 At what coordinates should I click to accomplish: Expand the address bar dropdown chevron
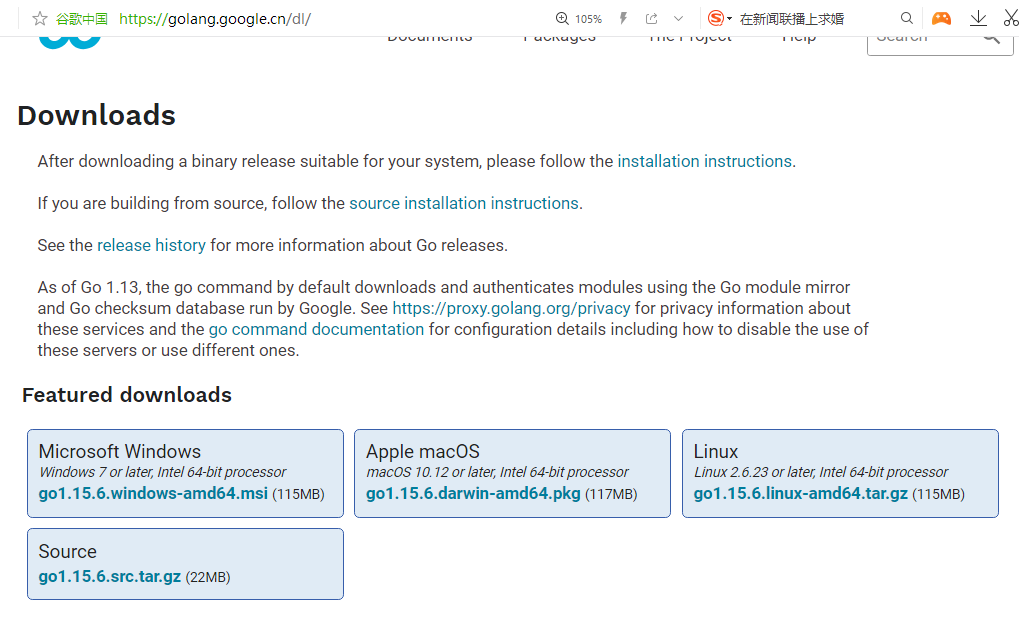point(678,19)
